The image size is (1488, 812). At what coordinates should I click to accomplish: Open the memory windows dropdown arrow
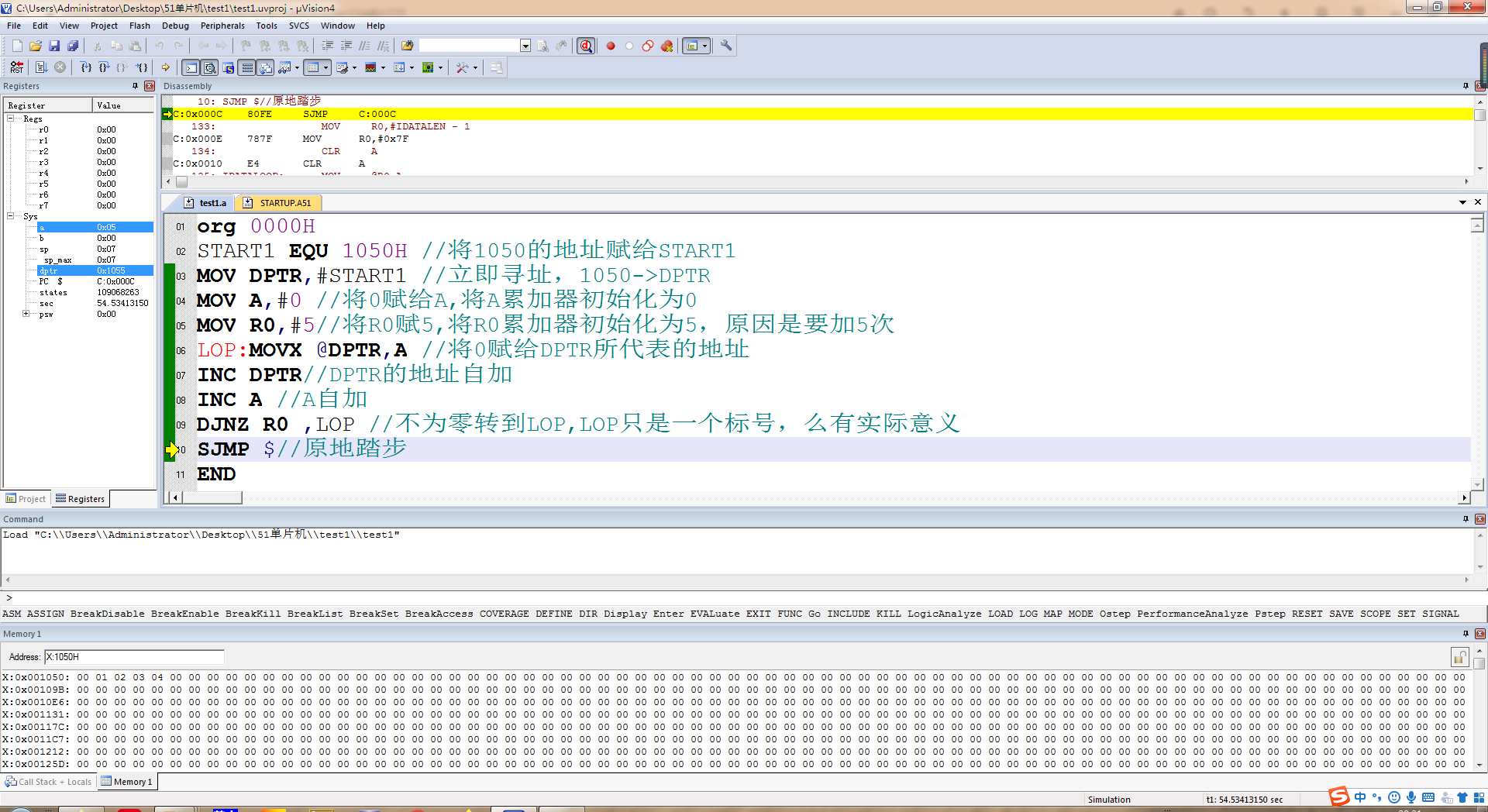[325, 67]
